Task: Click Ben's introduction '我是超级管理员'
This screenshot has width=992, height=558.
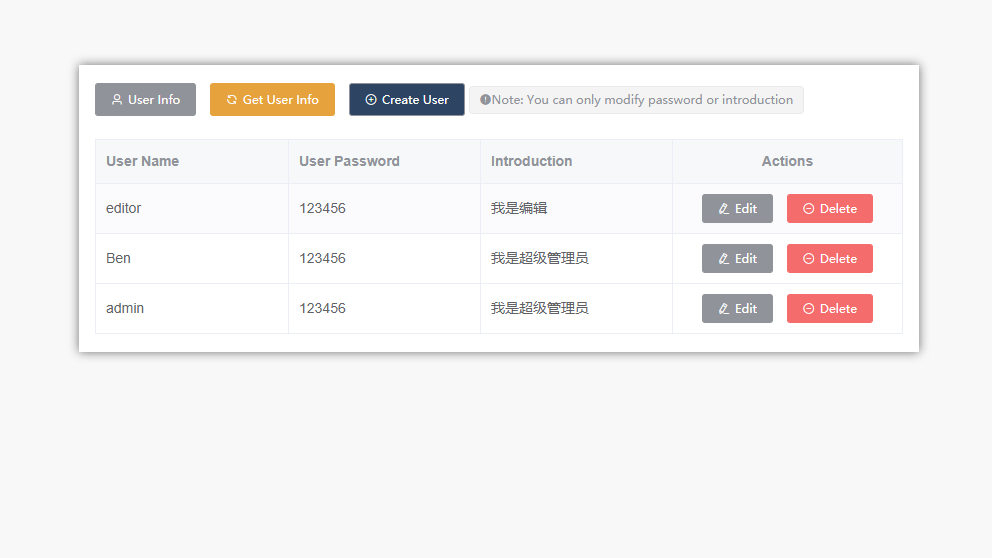Action: click(x=540, y=258)
